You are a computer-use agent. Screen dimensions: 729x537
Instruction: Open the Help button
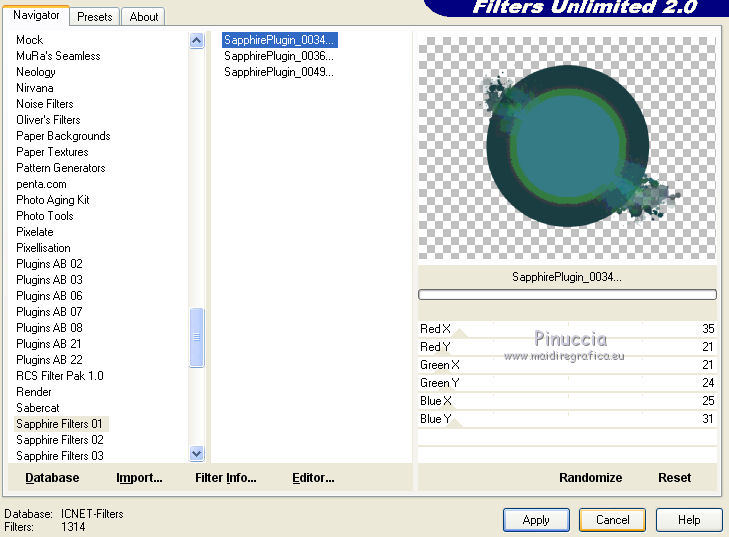coord(689,520)
